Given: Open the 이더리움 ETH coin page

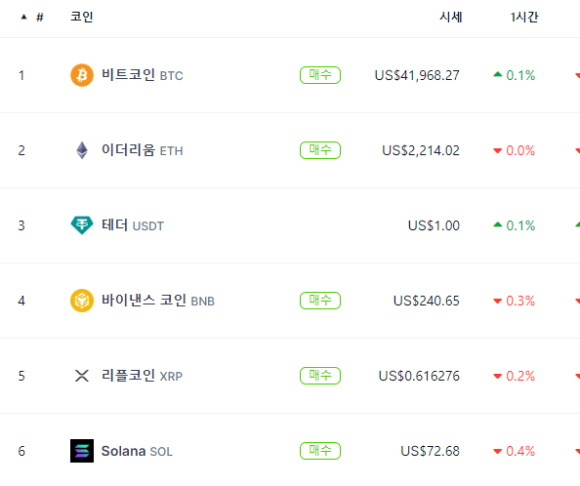Looking at the screenshot, I should pos(142,150).
